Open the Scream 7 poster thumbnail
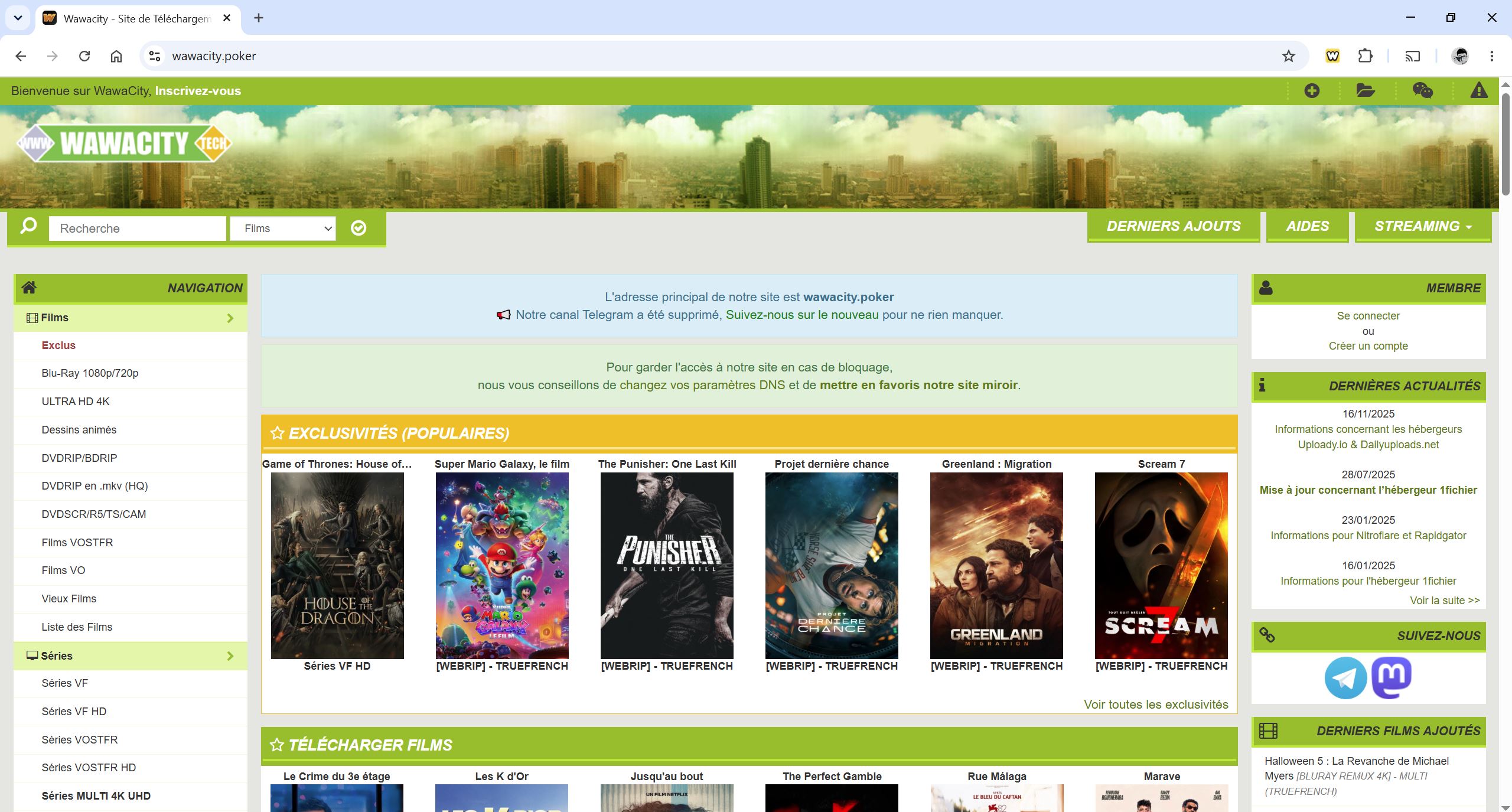The height and width of the screenshot is (812, 1512). (x=1161, y=566)
